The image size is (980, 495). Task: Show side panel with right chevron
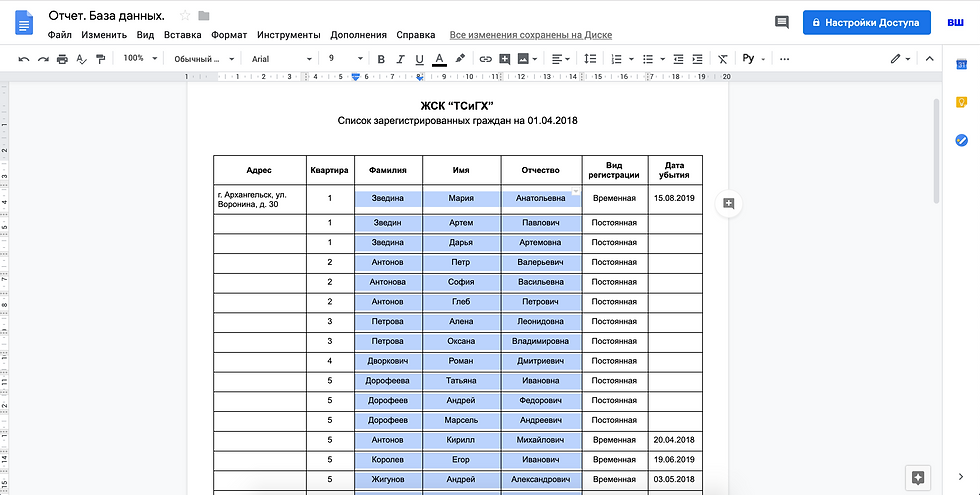(961, 477)
